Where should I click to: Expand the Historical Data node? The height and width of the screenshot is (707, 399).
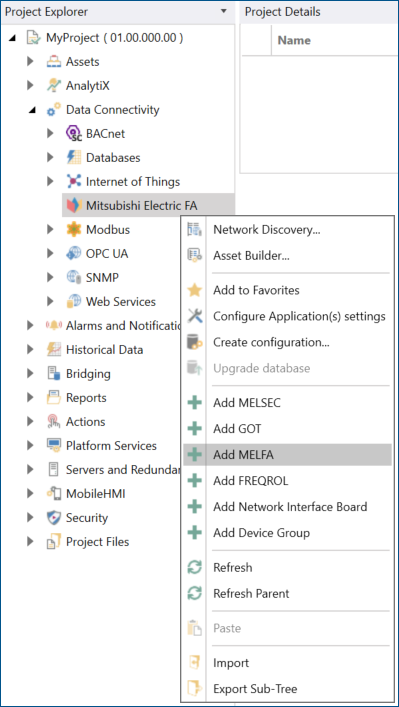click(x=30, y=349)
